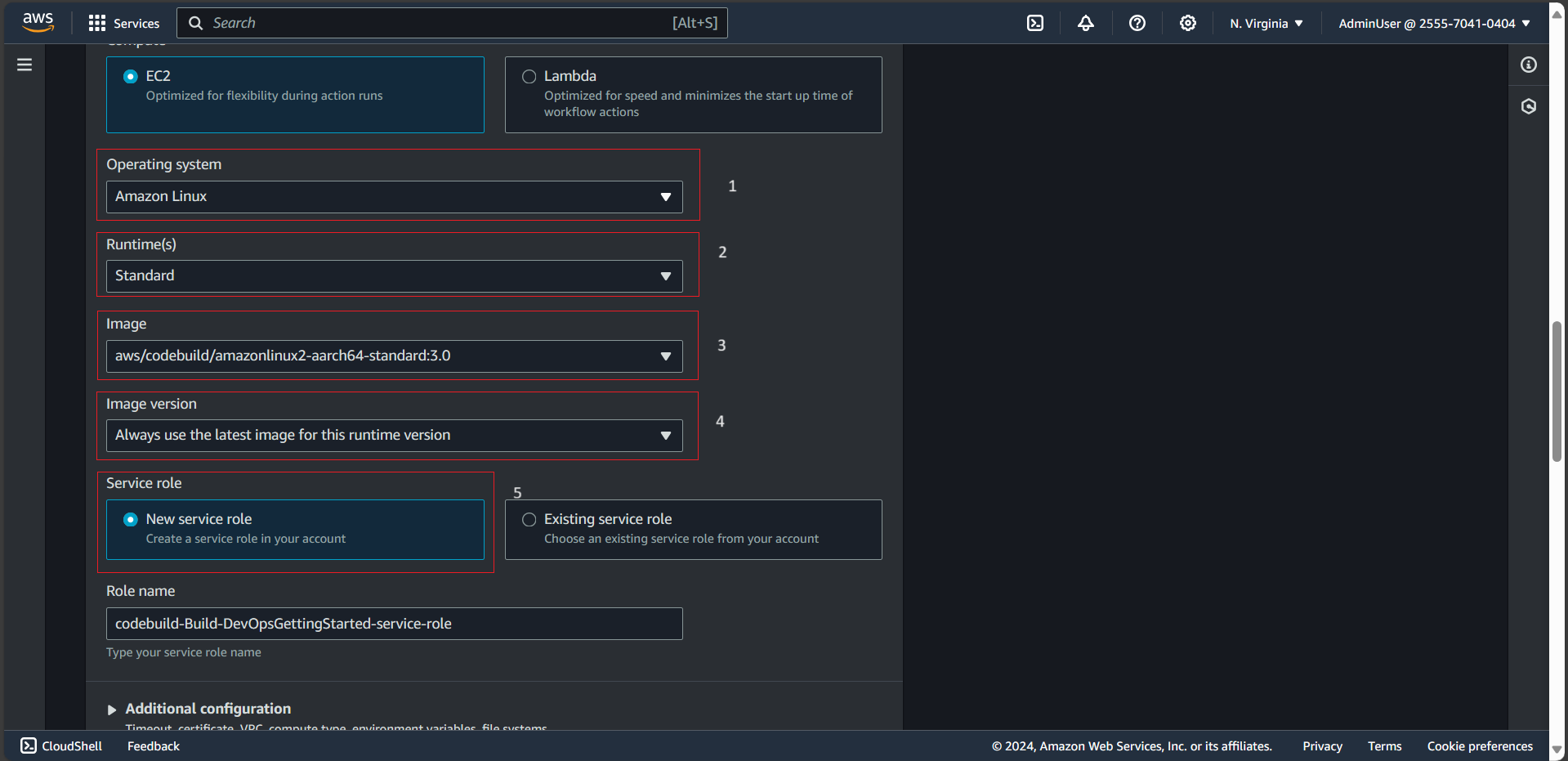Click the CloudShell icon in the footer
Image resolution: width=1568 pixels, height=761 pixels.
point(29,745)
